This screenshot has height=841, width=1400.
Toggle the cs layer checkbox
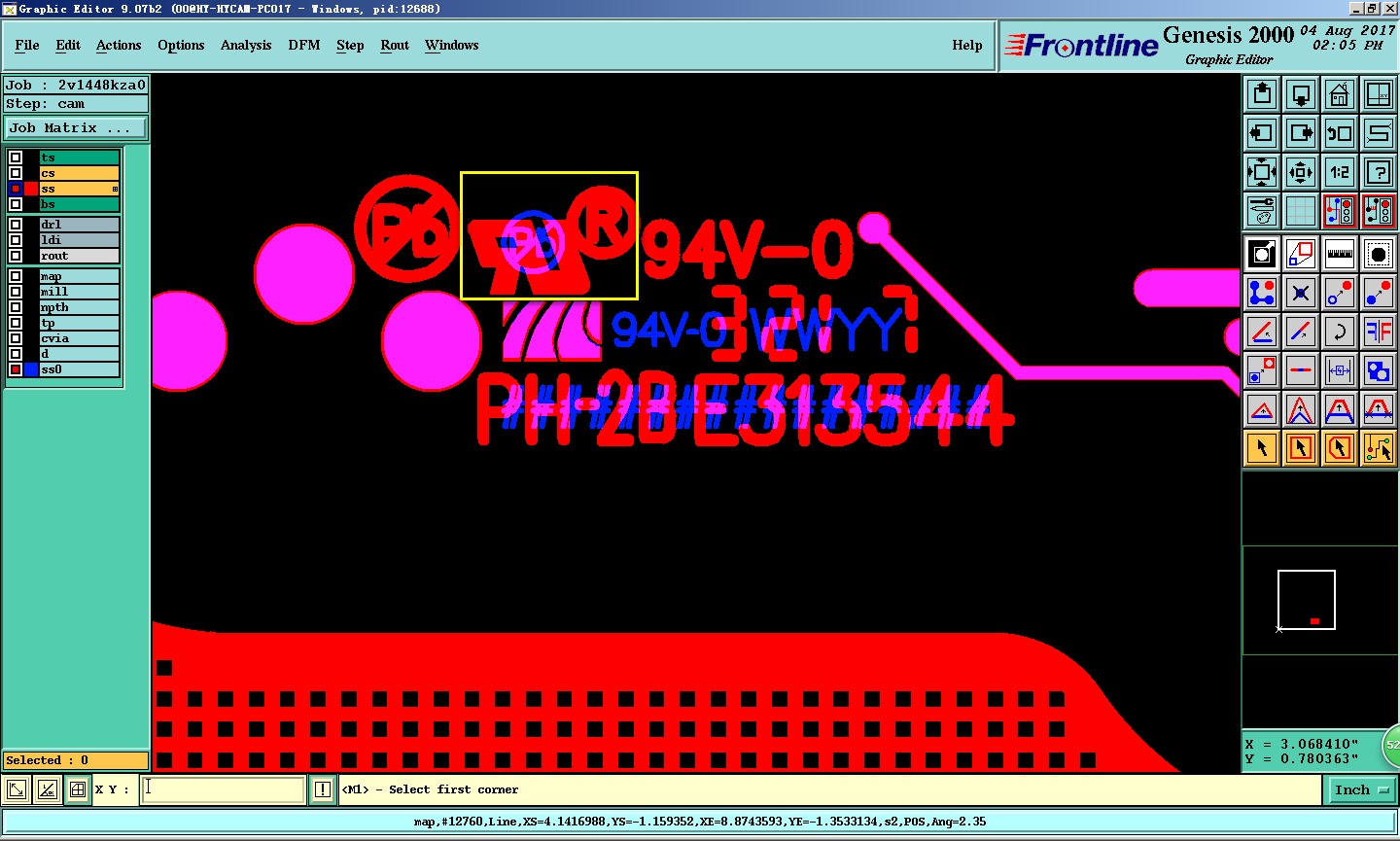click(x=16, y=173)
